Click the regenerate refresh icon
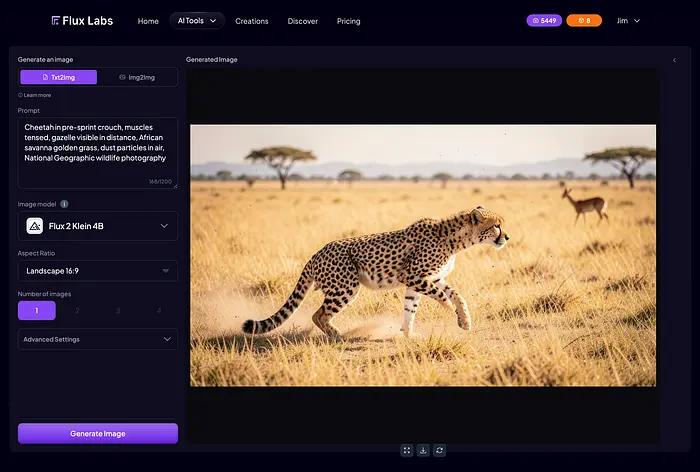Screen dimensions: 700x472 pos(439,451)
